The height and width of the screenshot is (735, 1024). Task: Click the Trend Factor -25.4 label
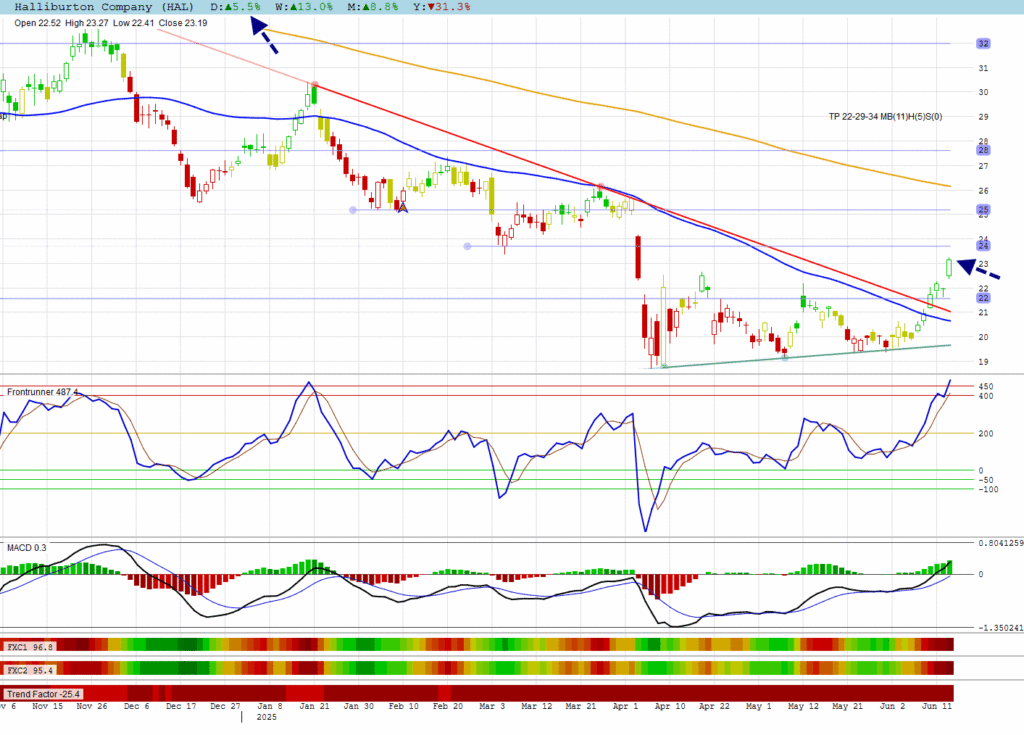(x=43, y=694)
